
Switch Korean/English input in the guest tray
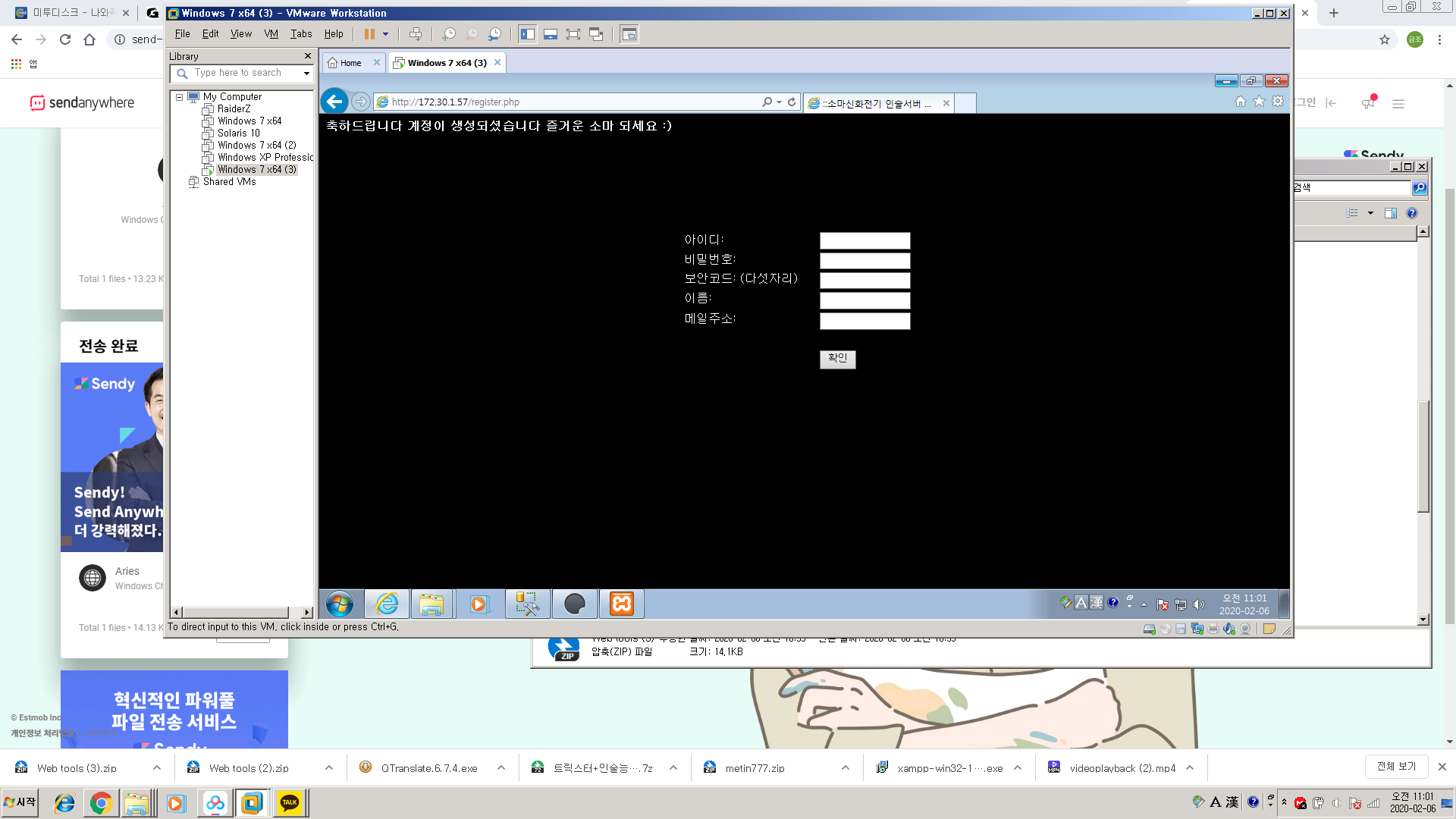(x=1081, y=603)
